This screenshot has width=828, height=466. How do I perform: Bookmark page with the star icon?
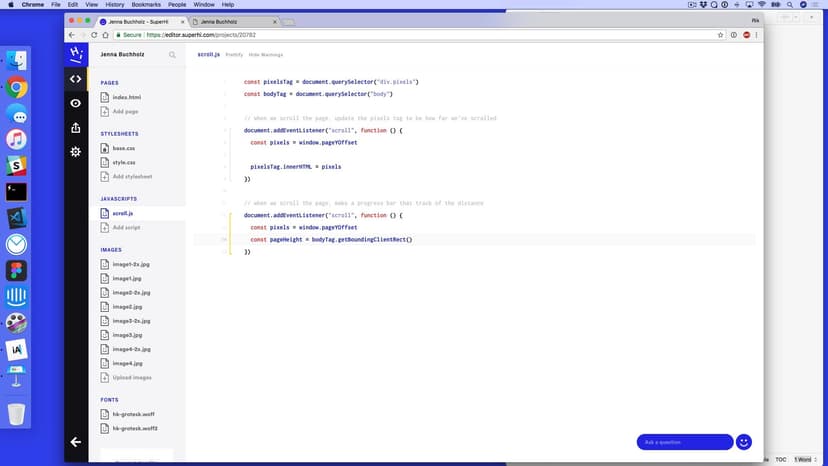720,34
